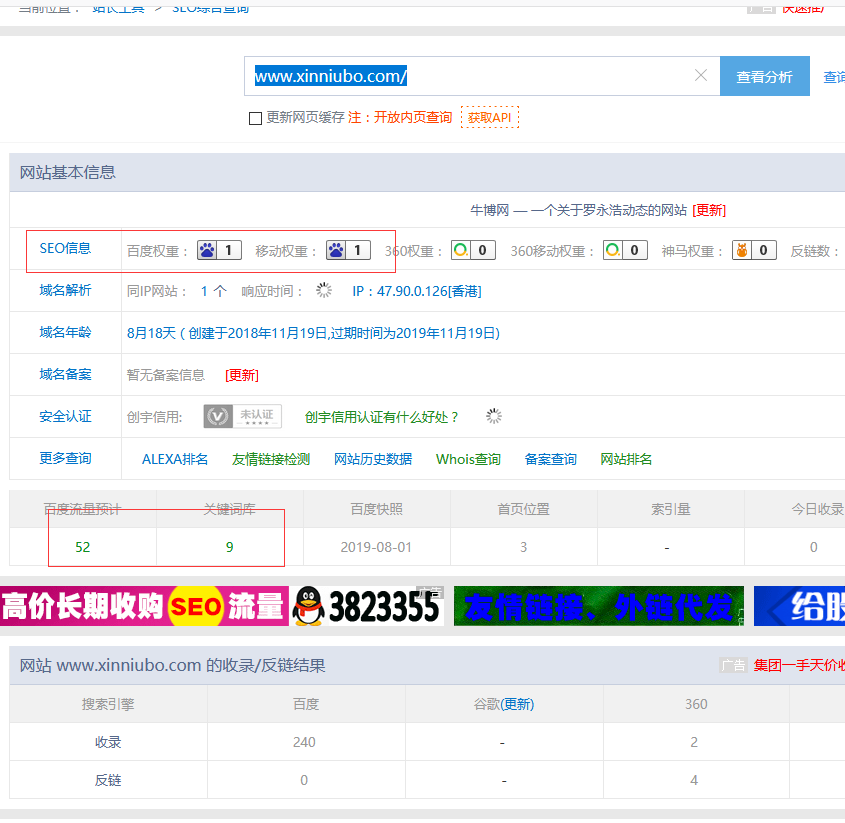Open the SEO信息 row label
This screenshot has height=823, width=845.
tap(65, 248)
